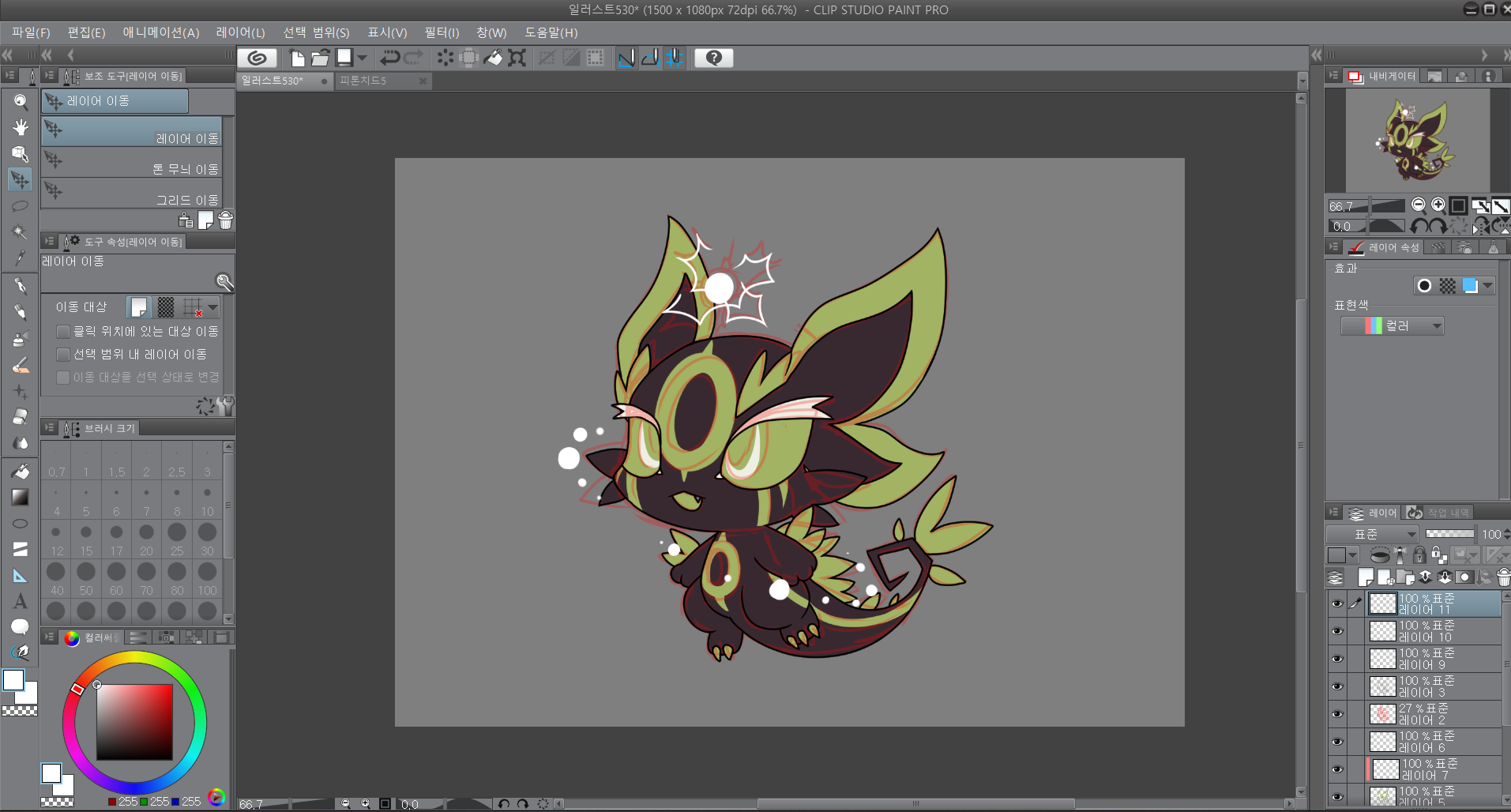Clear selection with dotted circle icon
The width and height of the screenshot is (1511, 812).
point(445,58)
